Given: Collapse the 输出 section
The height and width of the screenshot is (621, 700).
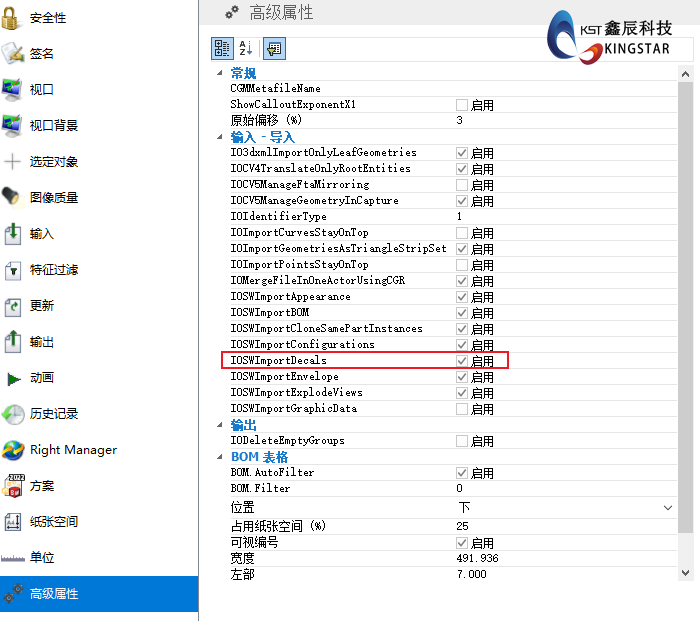Looking at the screenshot, I should point(220,425).
